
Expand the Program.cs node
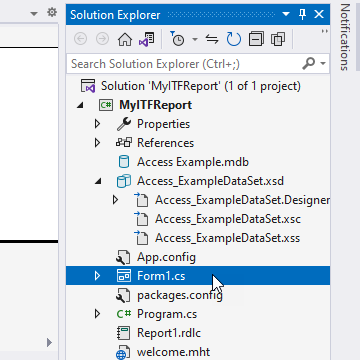click(97, 314)
